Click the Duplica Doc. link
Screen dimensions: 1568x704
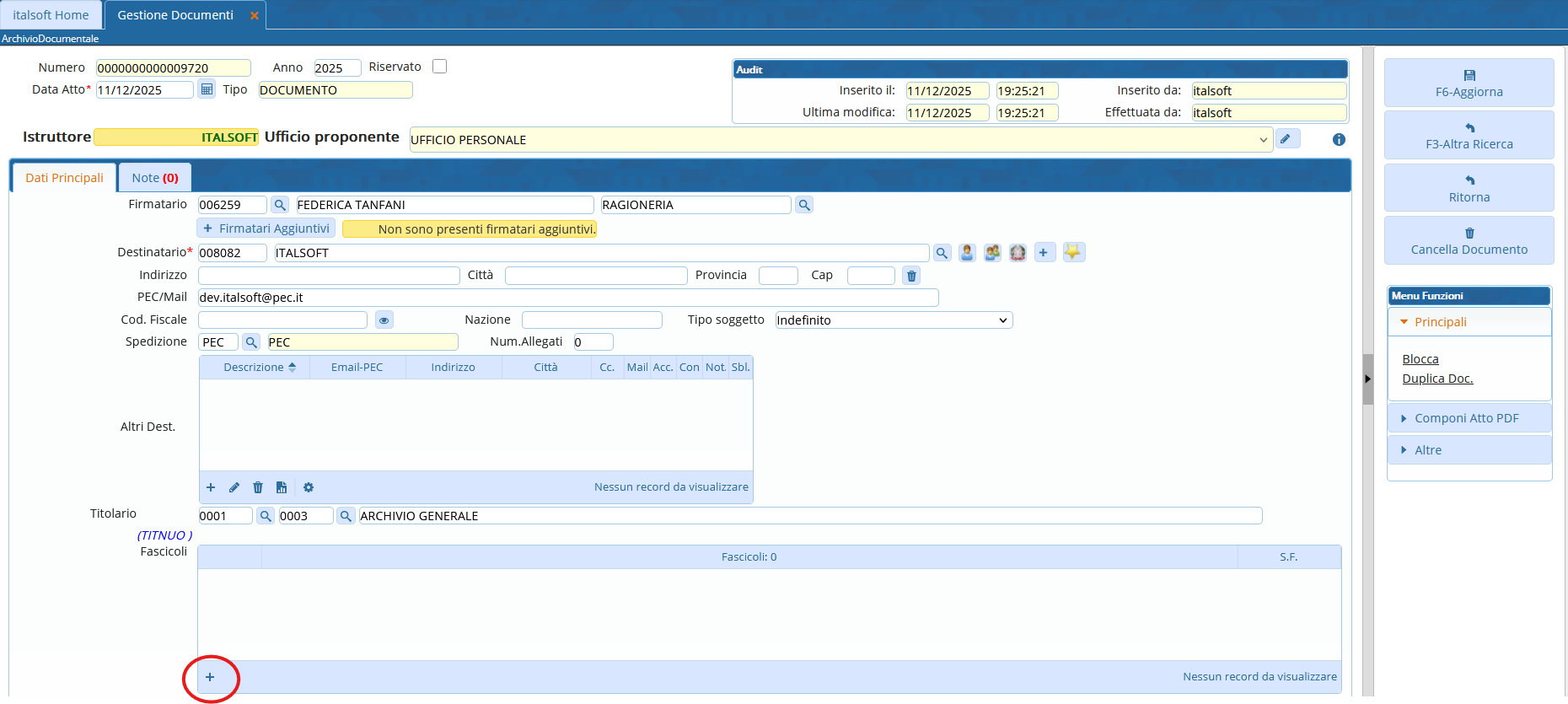click(x=1437, y=379)
